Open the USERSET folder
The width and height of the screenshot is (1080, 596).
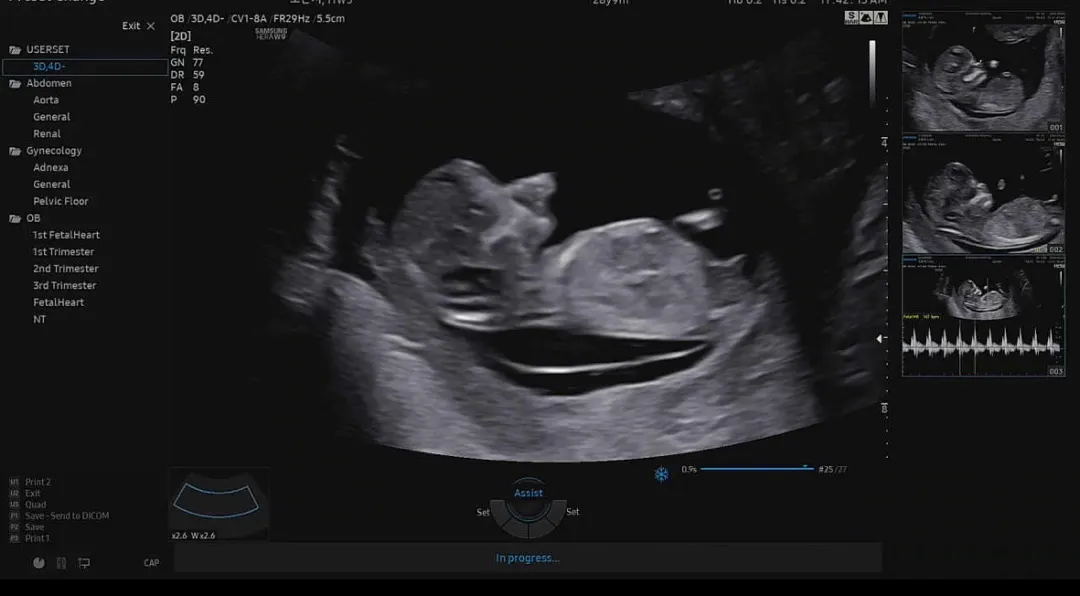(40, 50)
